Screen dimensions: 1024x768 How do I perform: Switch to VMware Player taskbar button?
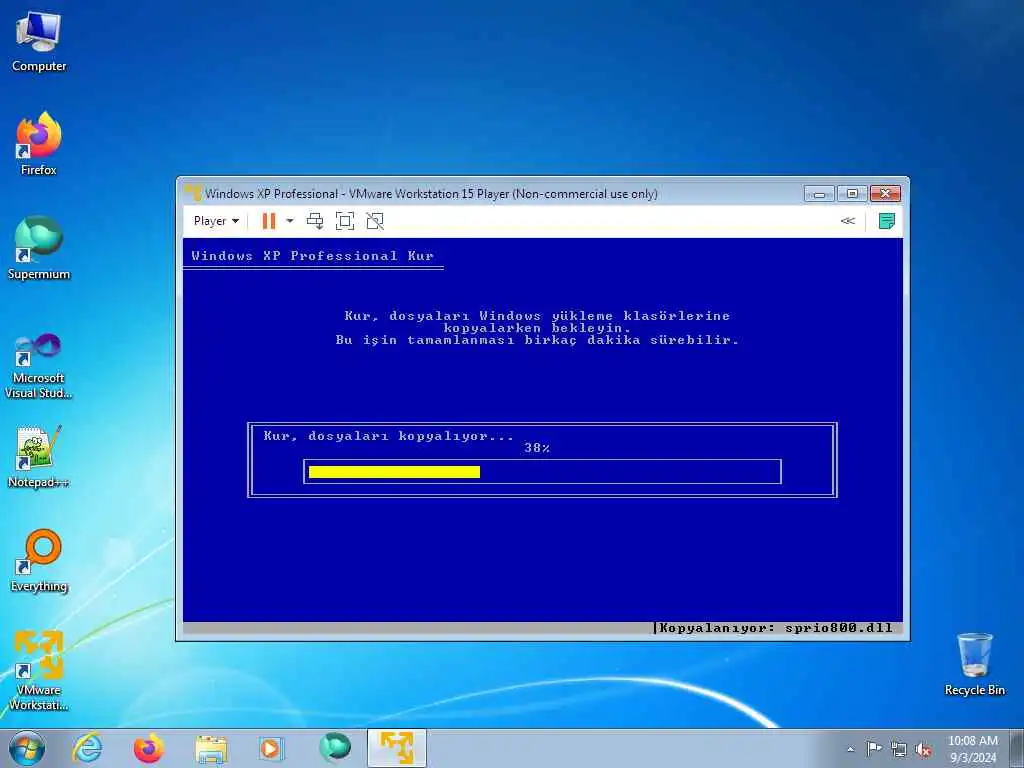click(x=396, y=748)
